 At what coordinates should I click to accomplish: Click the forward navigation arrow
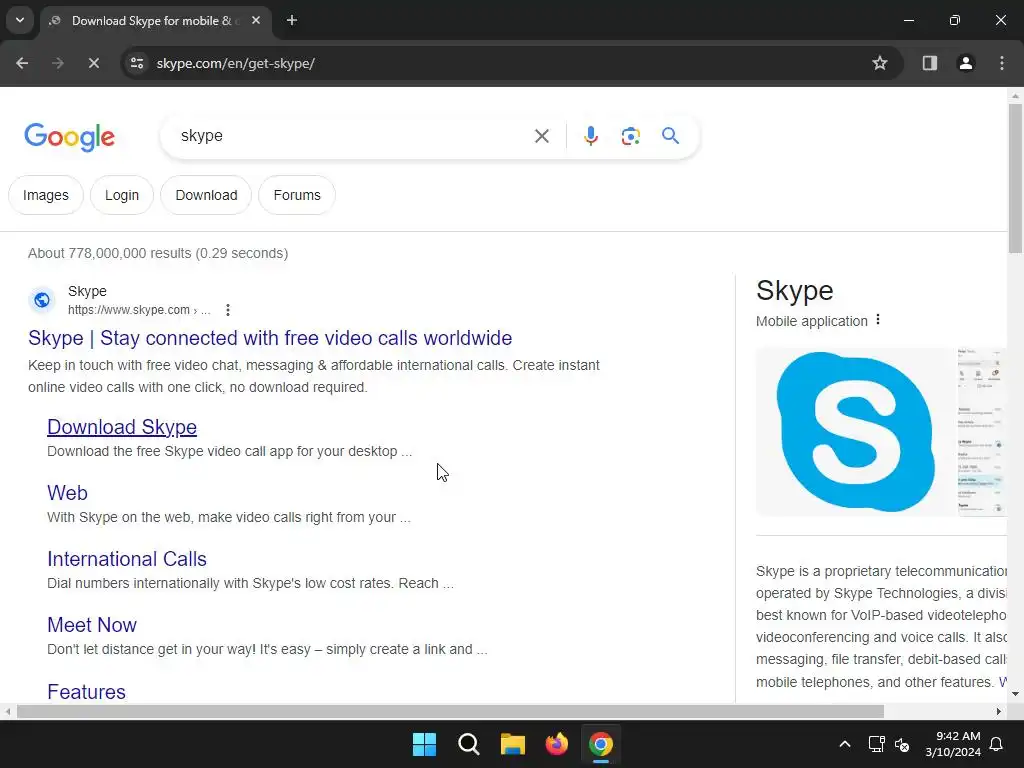[x=58, y=63]
